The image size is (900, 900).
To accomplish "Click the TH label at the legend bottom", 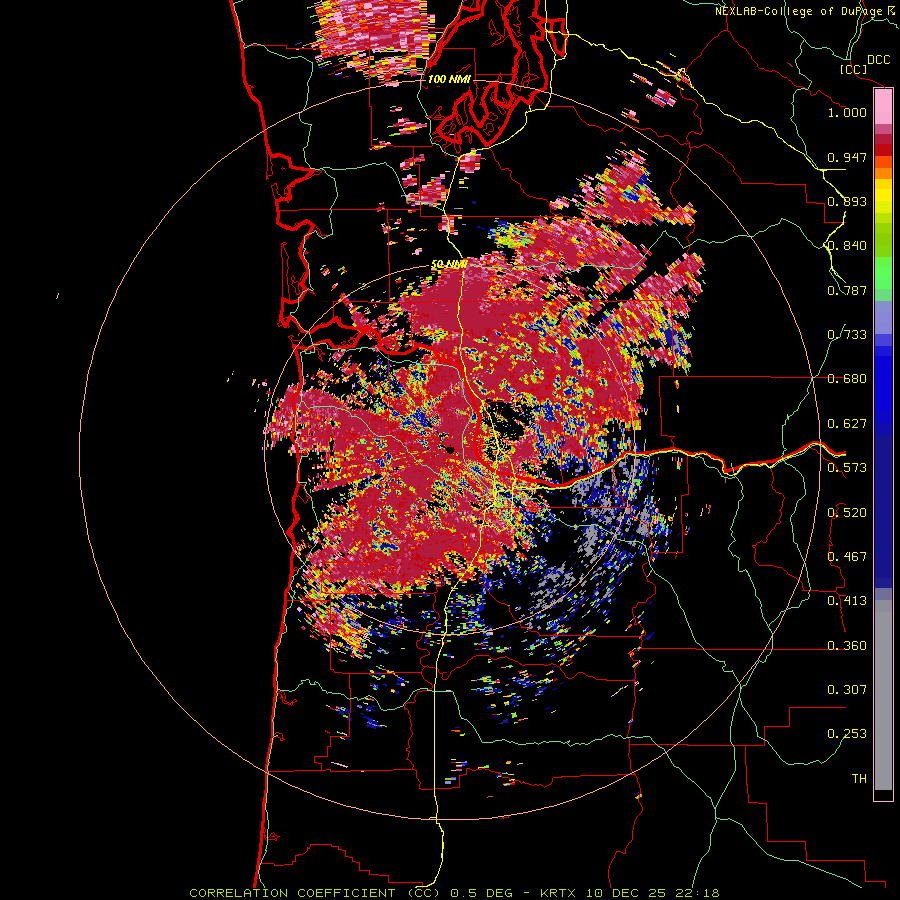I will (859, 779).
